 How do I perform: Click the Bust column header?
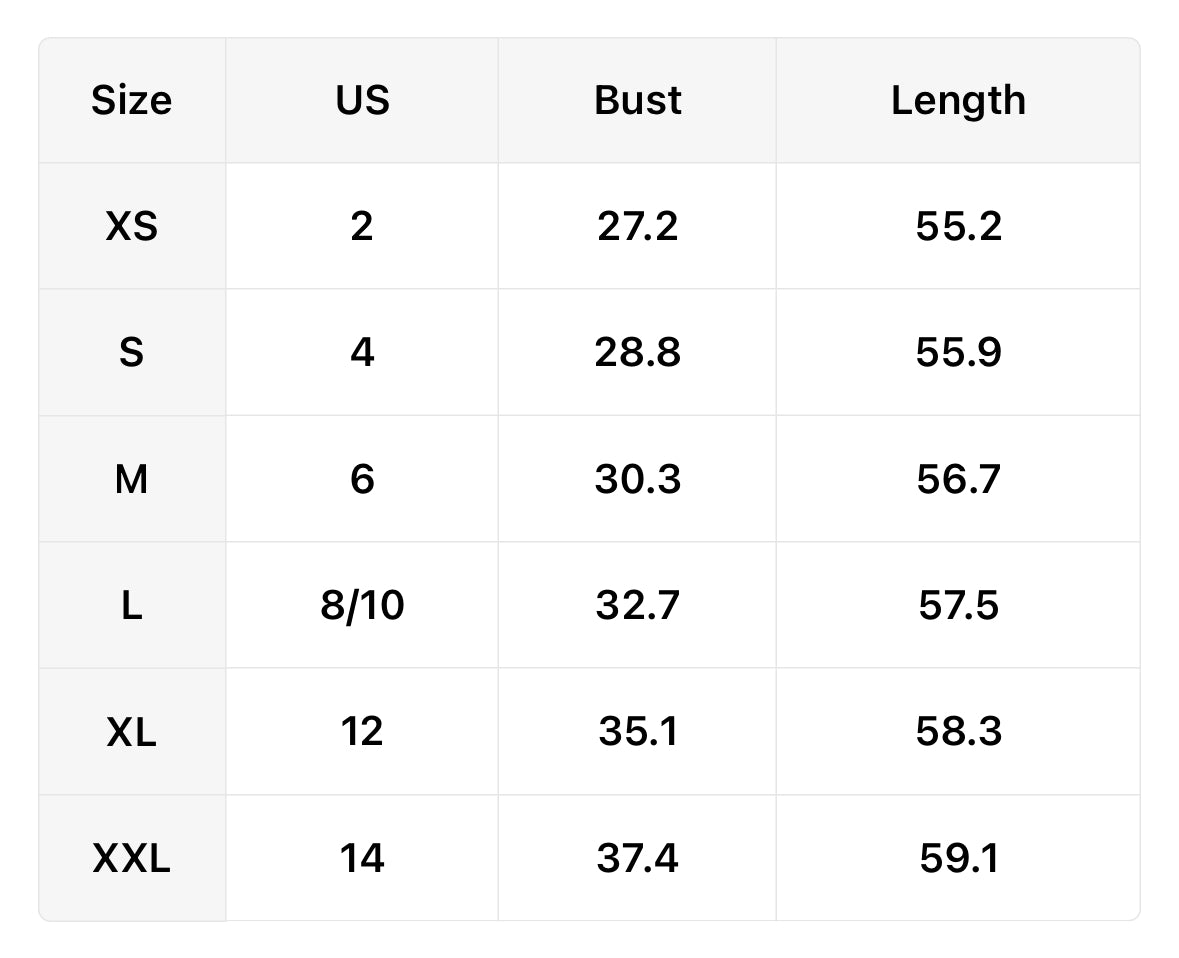(637, 100)
